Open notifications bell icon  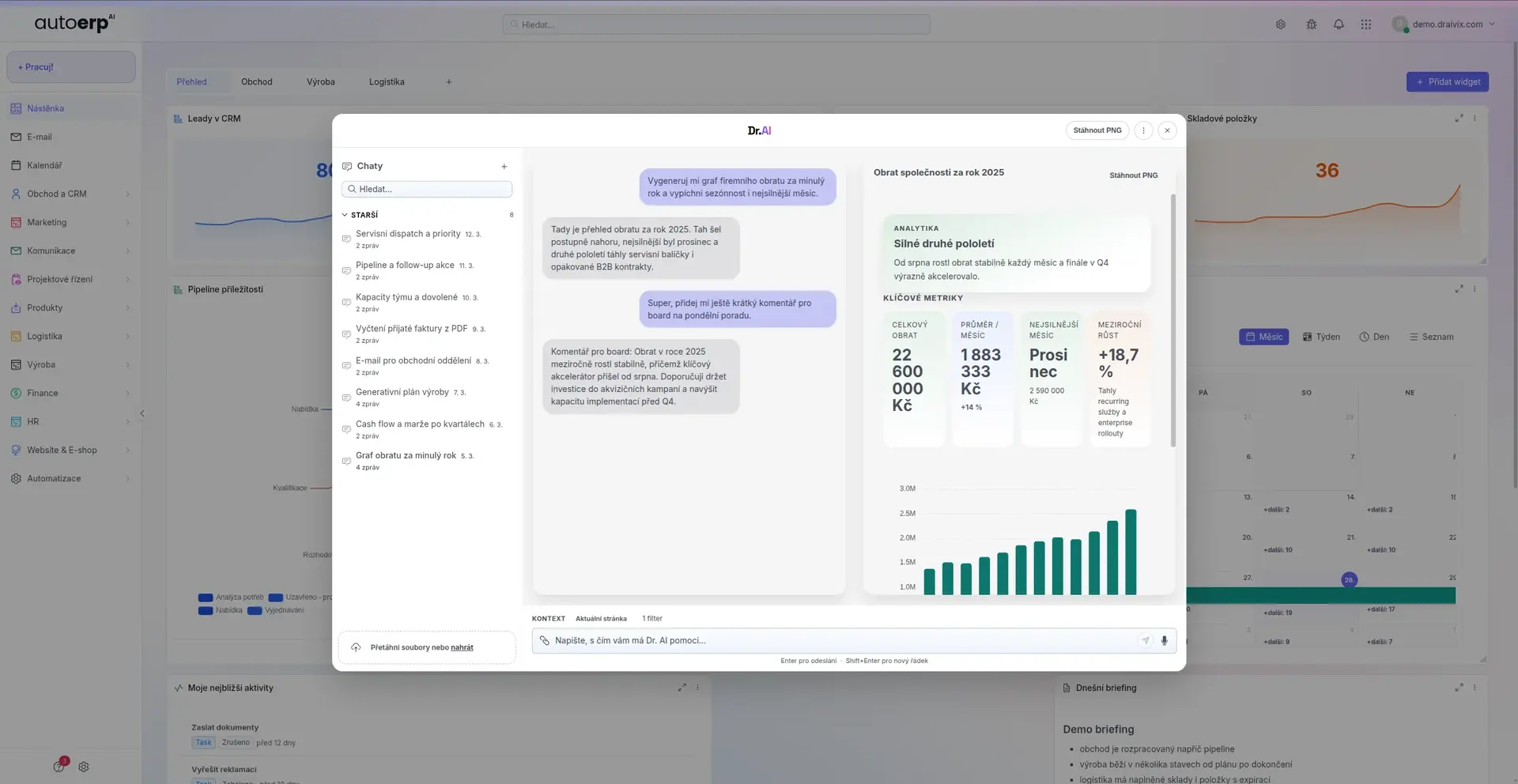point(1339,24)
